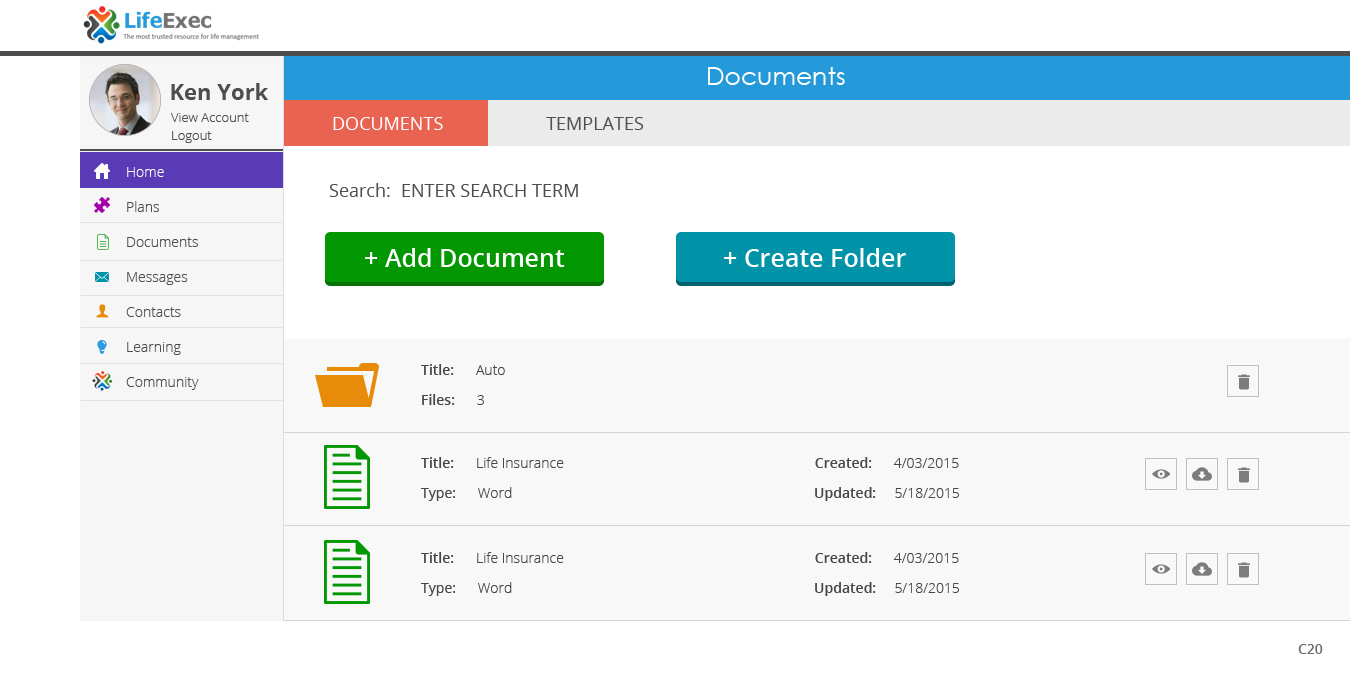Switch to the Templates tab
The height and width of the screenshot is (674, 1350).
click(594, 124)
